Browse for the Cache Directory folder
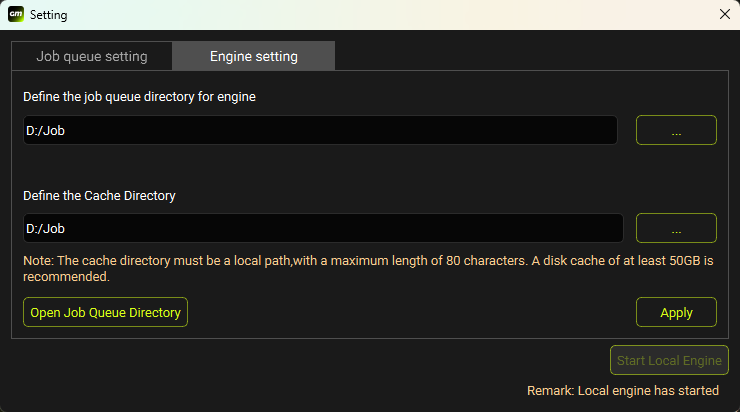Viewport: 740px width, 412px height. [x=676, y=228]
